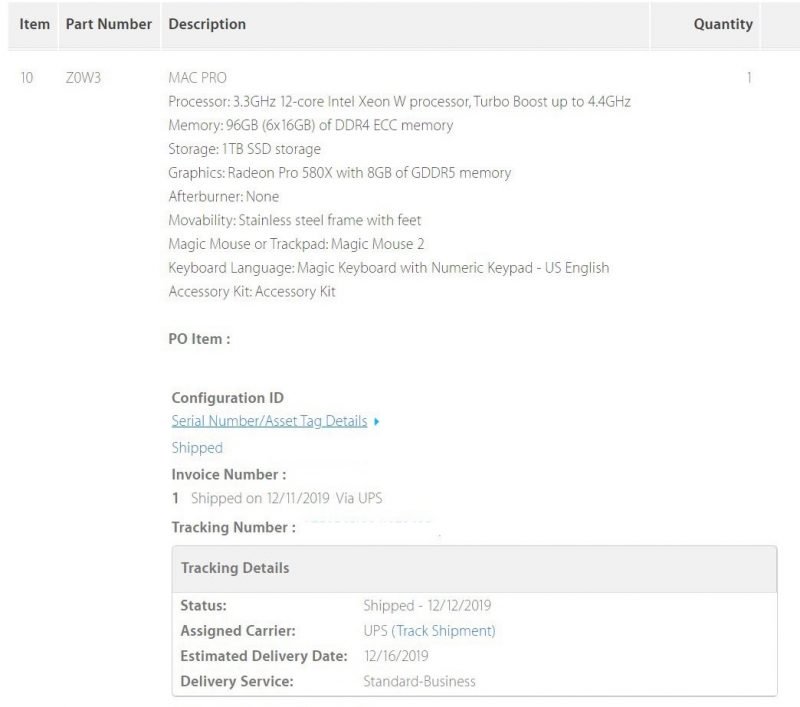Click estimated delivery date 12/16/2019
This screenshot has width=800, height=707.
point(396,656)
